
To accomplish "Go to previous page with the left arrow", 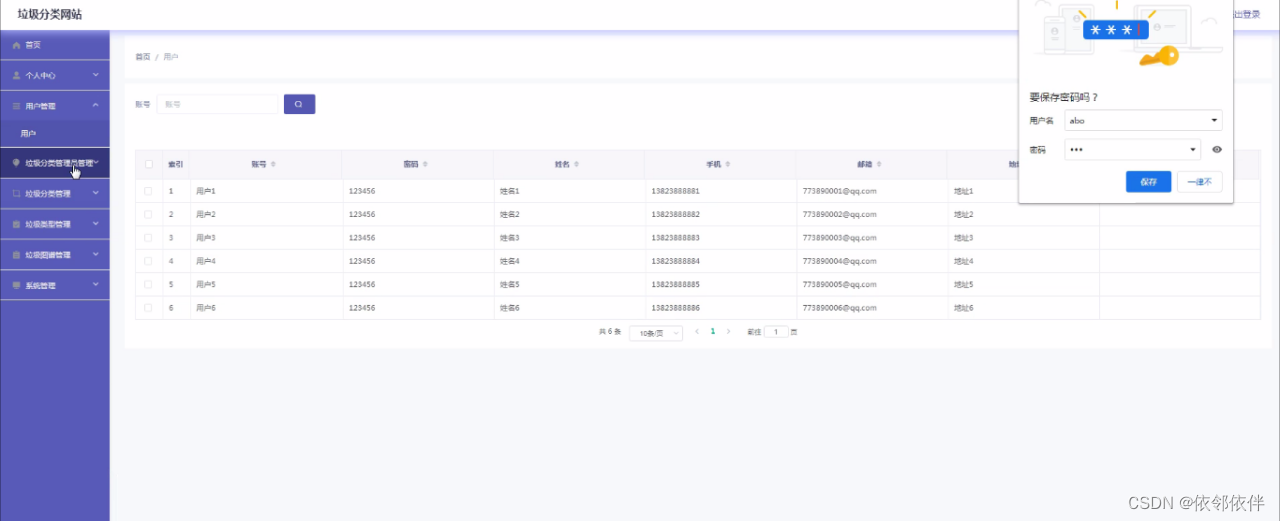I will [696, 331].
